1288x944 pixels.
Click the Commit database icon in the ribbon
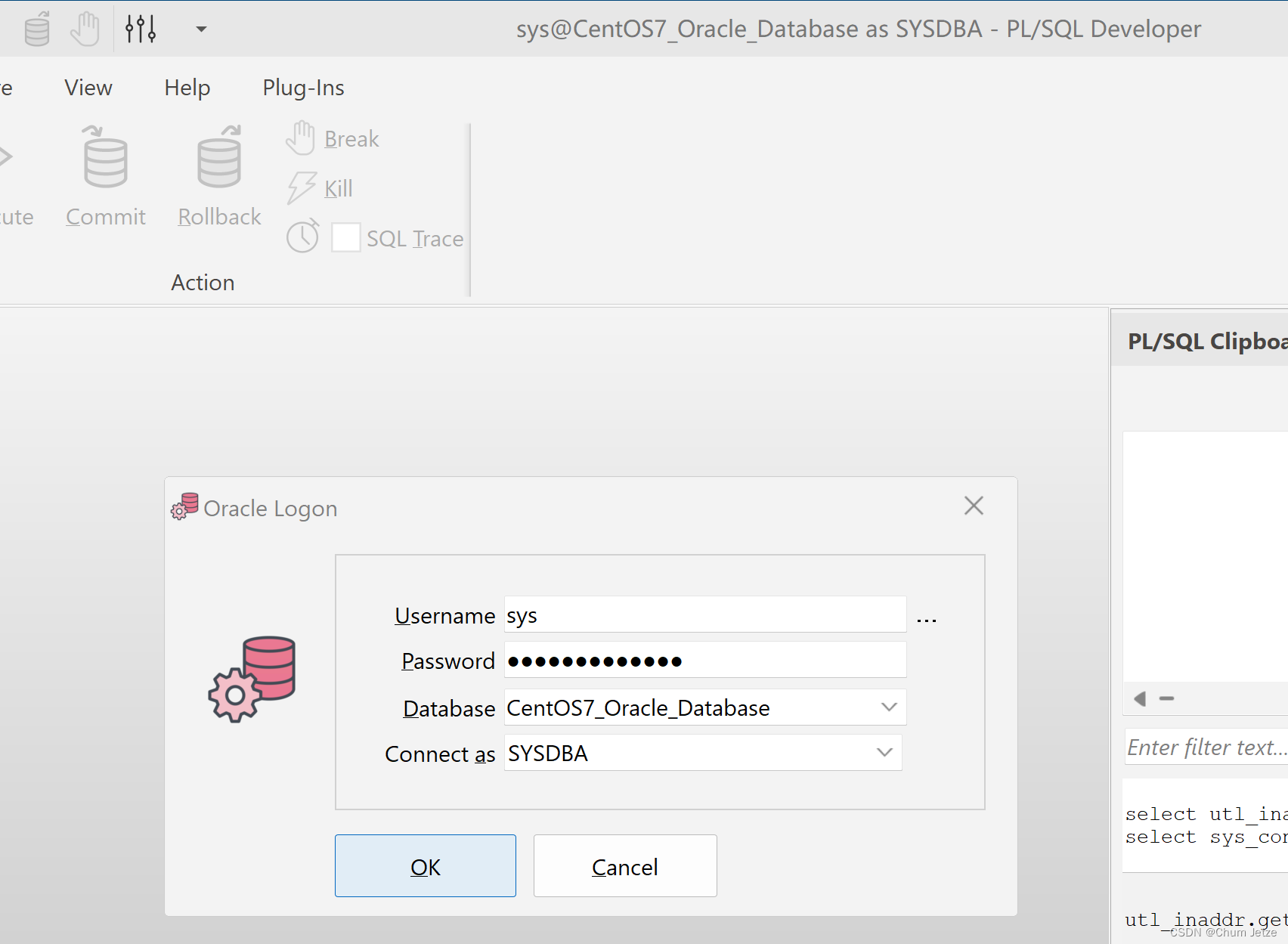[105, 157]
